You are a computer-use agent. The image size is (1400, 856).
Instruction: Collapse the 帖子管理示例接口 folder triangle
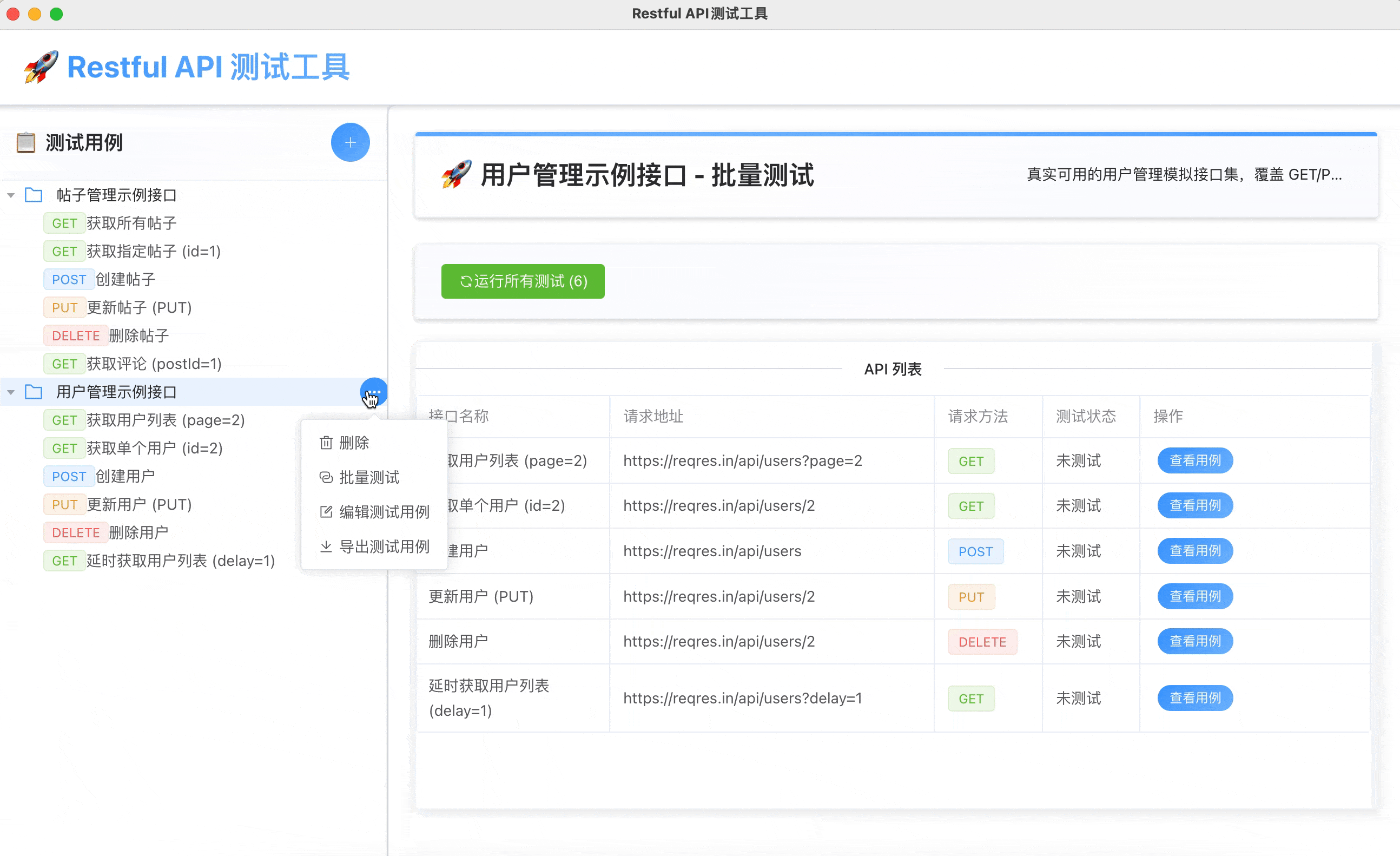click(11, 195)
